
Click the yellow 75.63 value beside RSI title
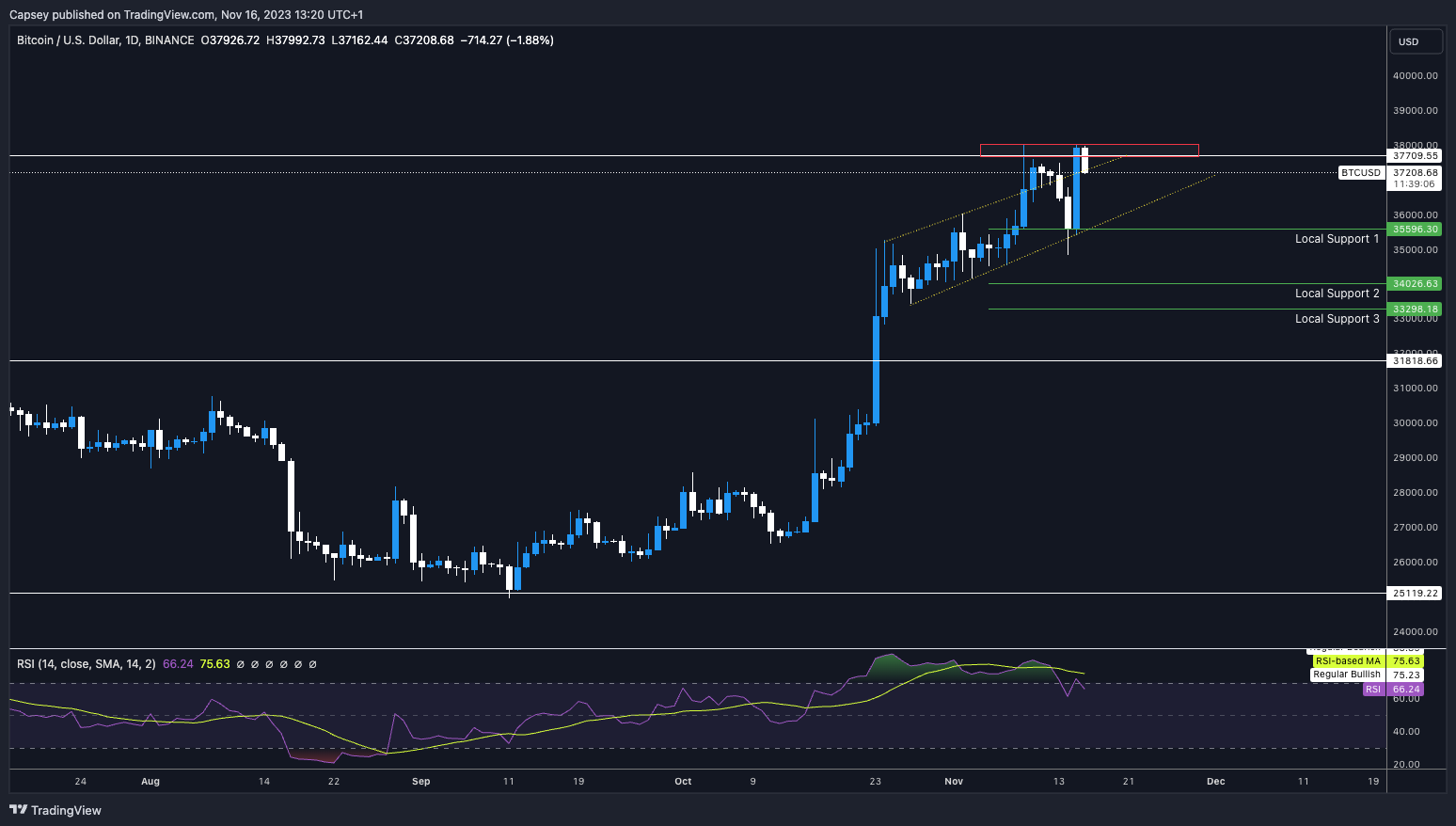pos(215,664)
